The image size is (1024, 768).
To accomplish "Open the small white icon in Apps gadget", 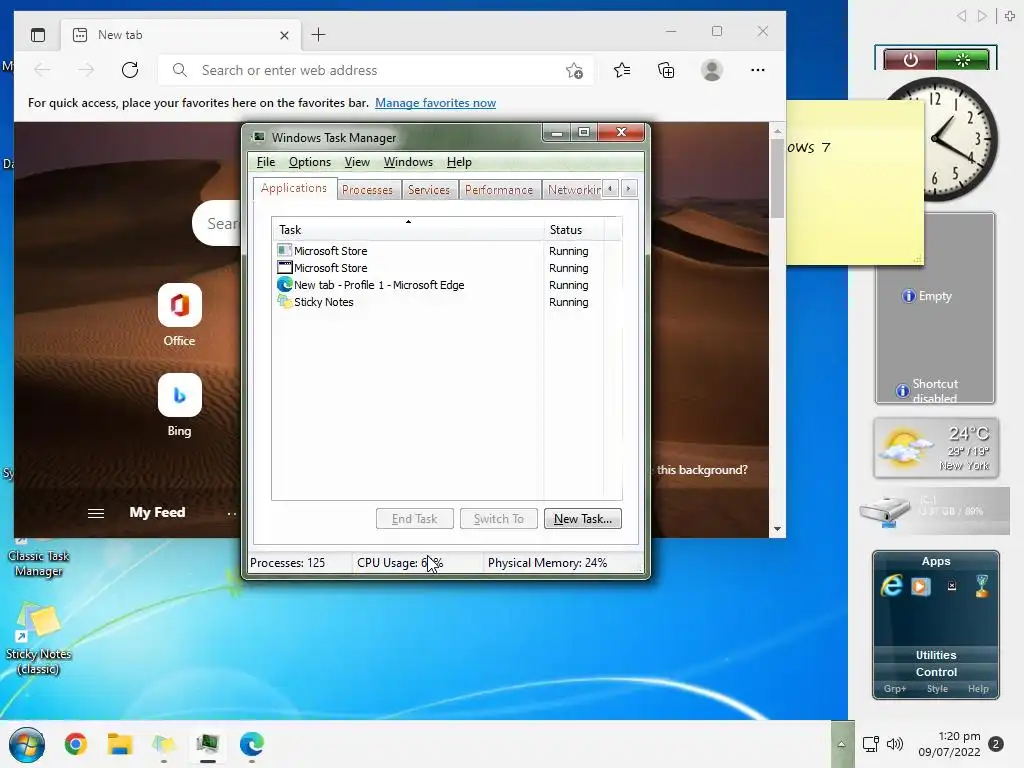I will pyautogui.click(x=952, y=586).
